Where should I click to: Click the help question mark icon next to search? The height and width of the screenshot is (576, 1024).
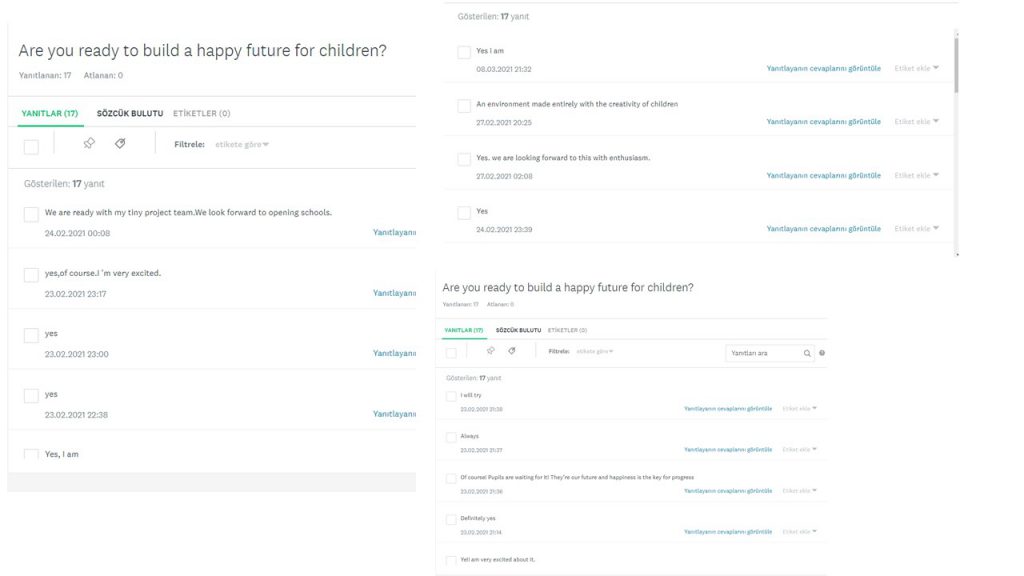tap(822, 353)
